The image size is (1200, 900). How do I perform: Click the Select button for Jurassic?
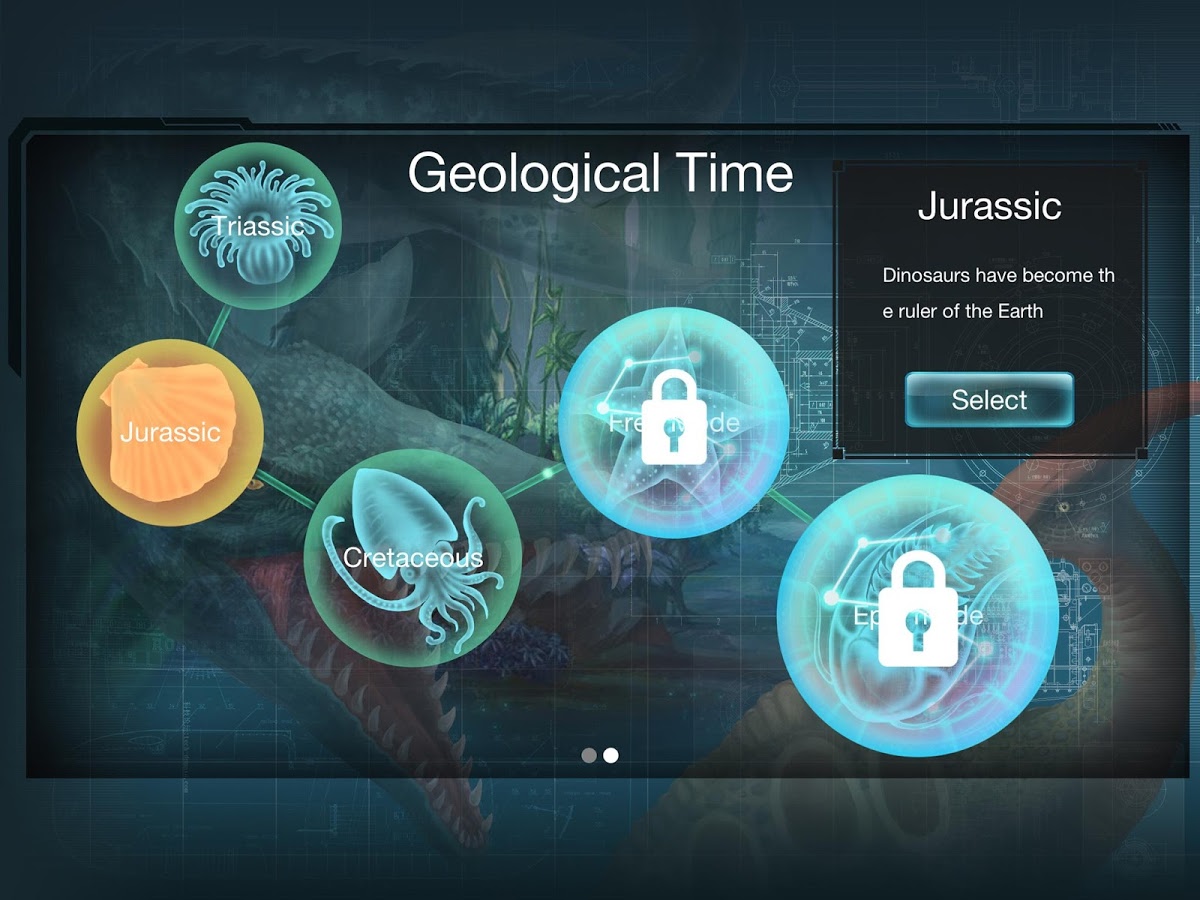tap(989, 400)
